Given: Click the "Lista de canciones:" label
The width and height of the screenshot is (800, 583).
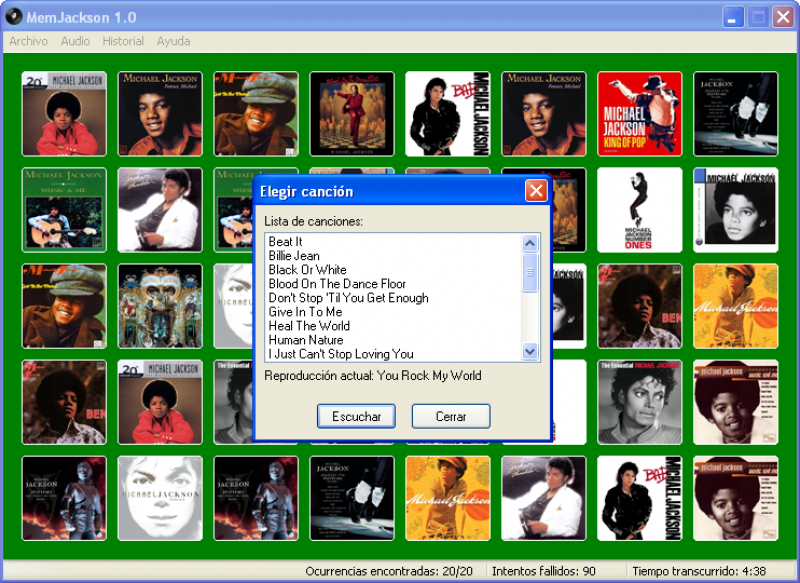Looking at the screenshot, I should [x=314, y=221].
